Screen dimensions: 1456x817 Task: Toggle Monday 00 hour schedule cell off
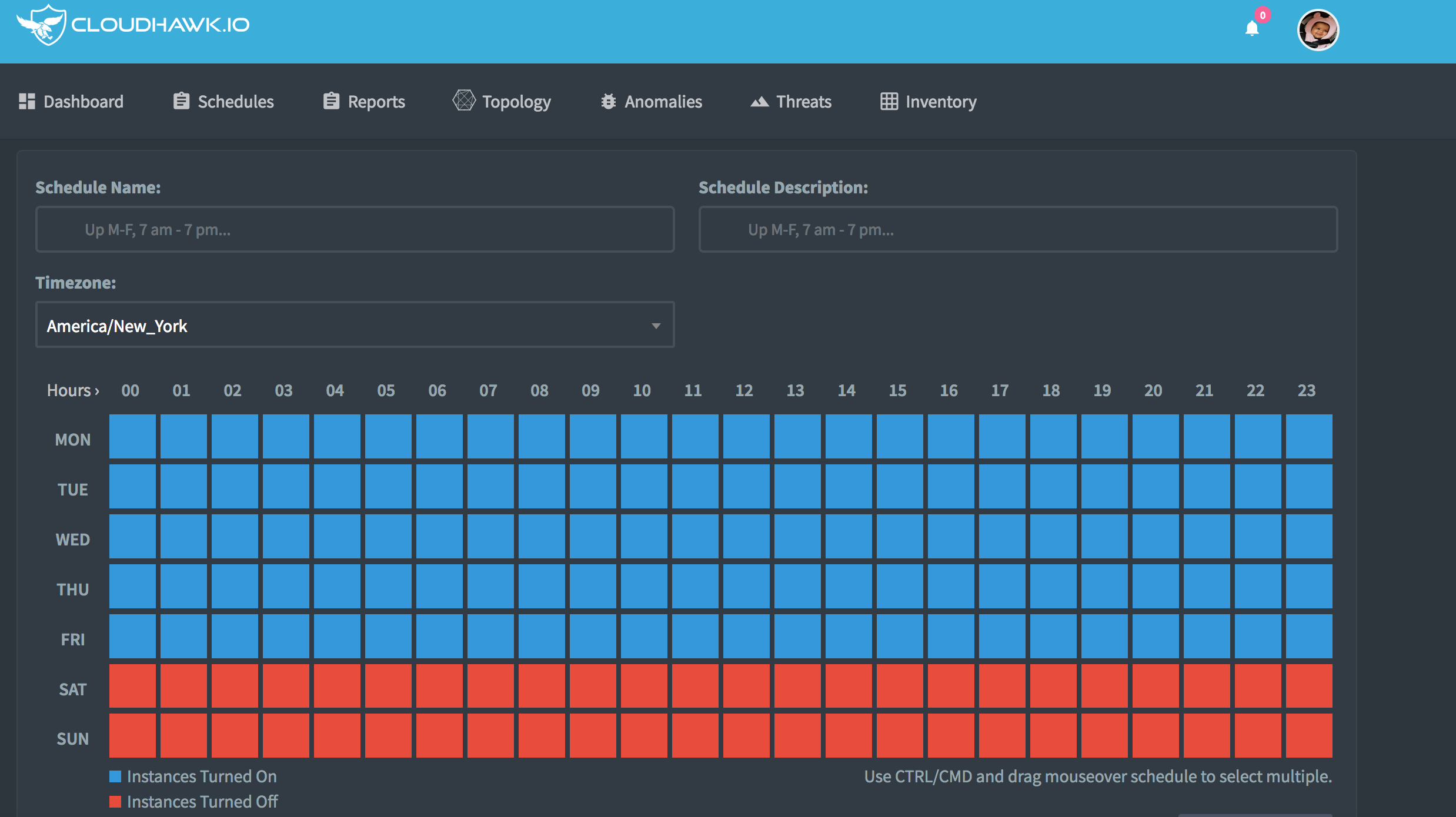click(x=132, y=436)
